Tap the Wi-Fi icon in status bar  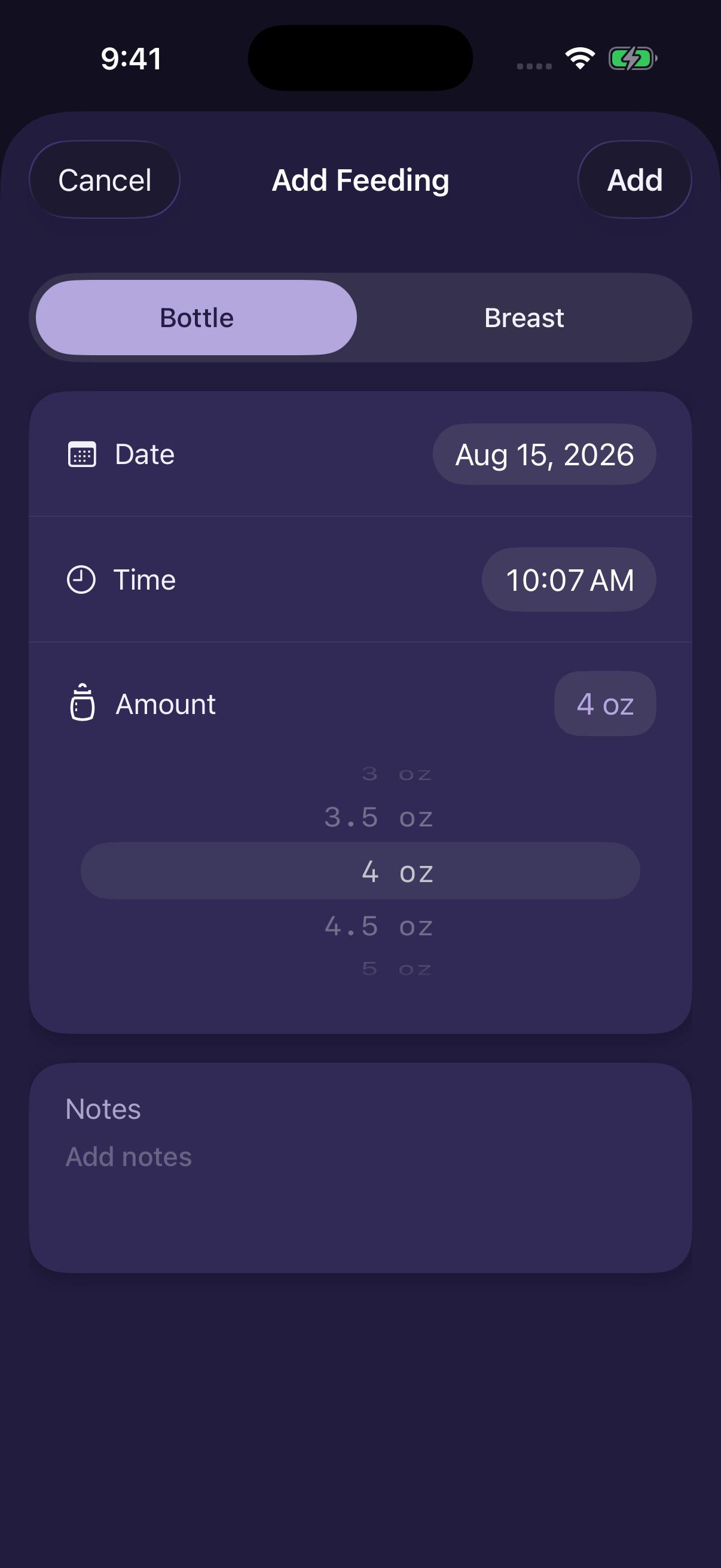tap(580, 58)
